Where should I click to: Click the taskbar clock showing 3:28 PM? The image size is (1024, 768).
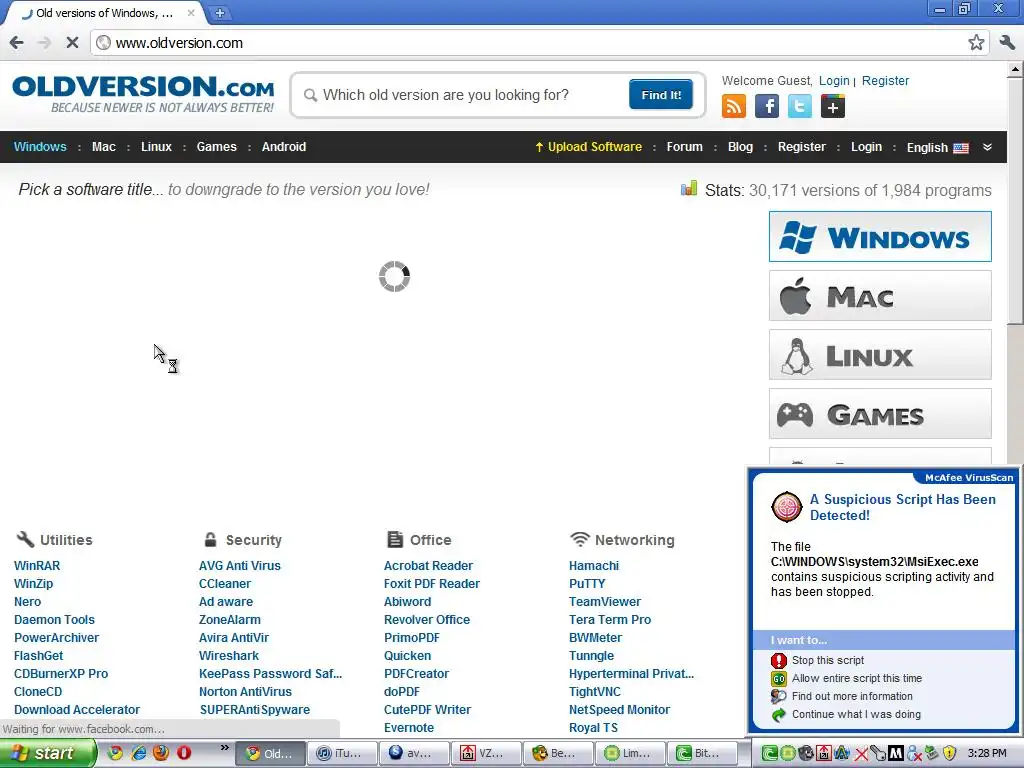[x=987, y=754]
